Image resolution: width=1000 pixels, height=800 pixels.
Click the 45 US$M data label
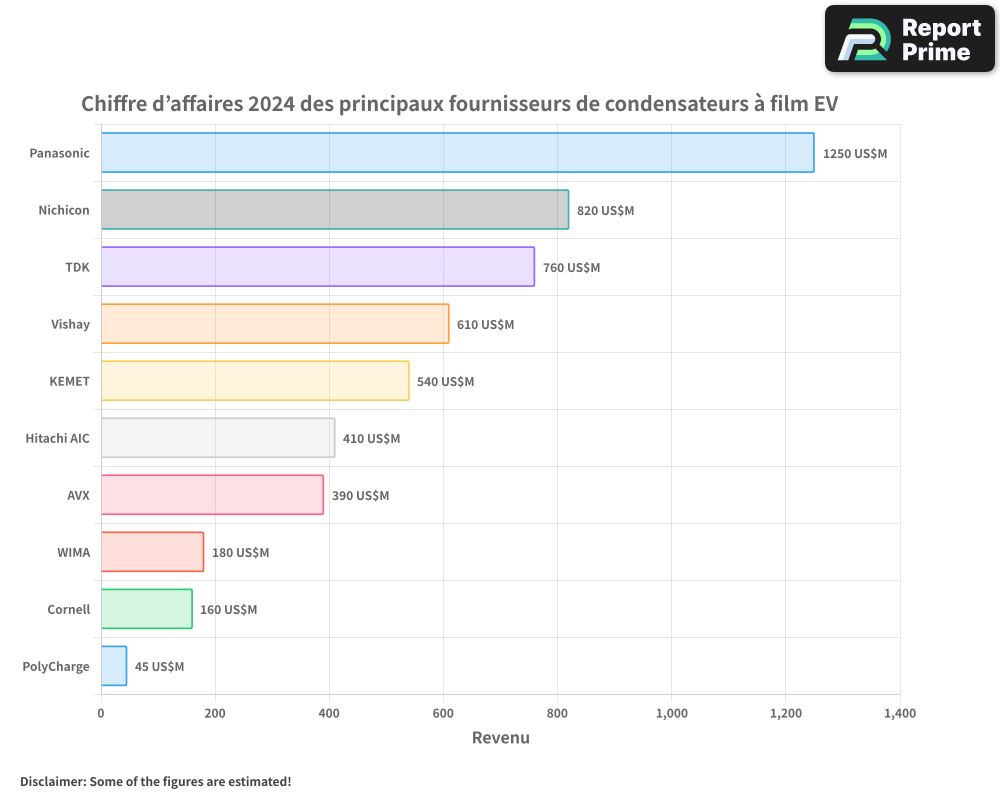[159, 667]
